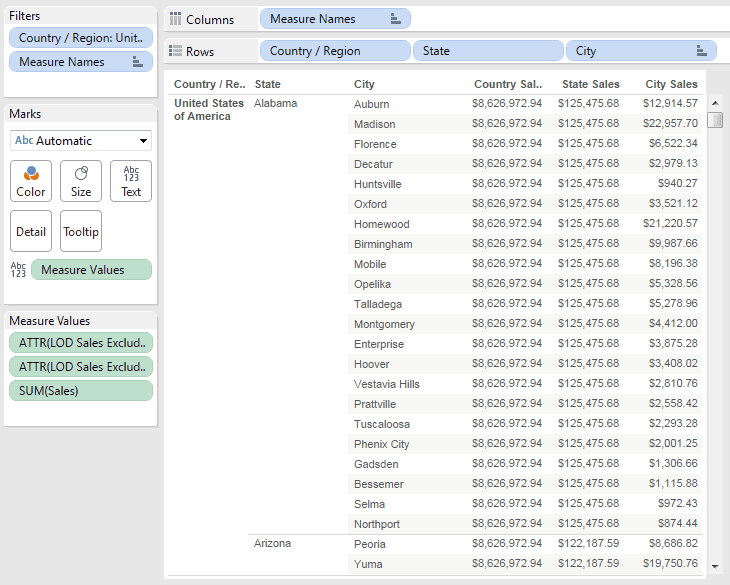
Task: Click the Measure Values pill in Marks
Action: pyautogui.click(x=91, y=269)
